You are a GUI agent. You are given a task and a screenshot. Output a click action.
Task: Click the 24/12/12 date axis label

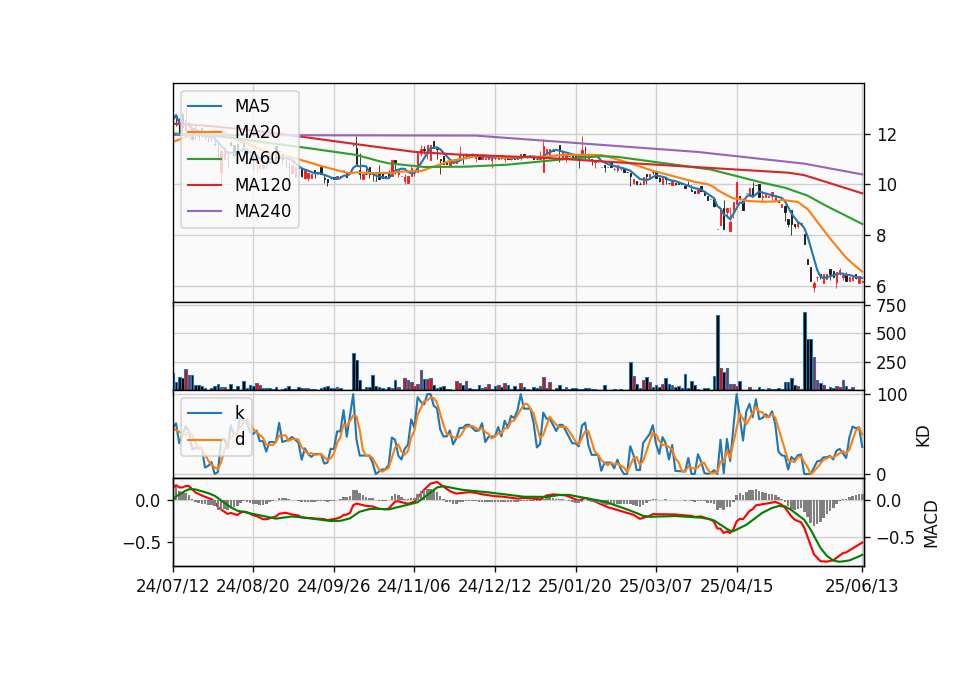(495, 586)
